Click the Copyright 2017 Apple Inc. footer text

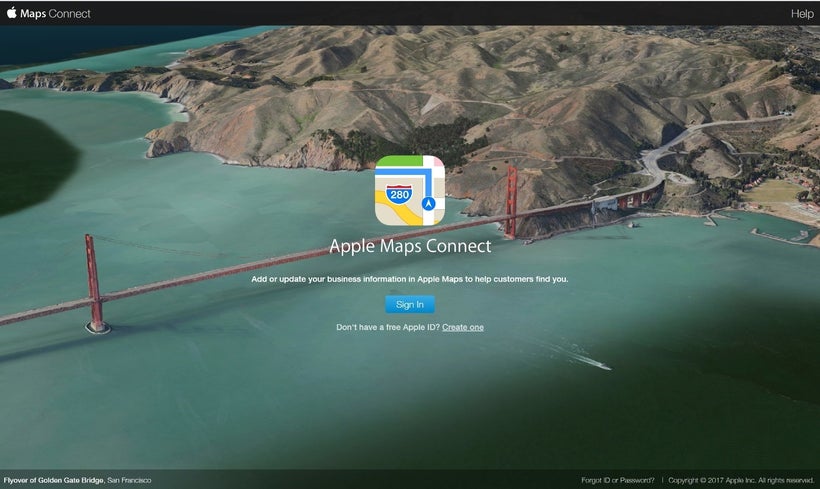tap(741, 480)
